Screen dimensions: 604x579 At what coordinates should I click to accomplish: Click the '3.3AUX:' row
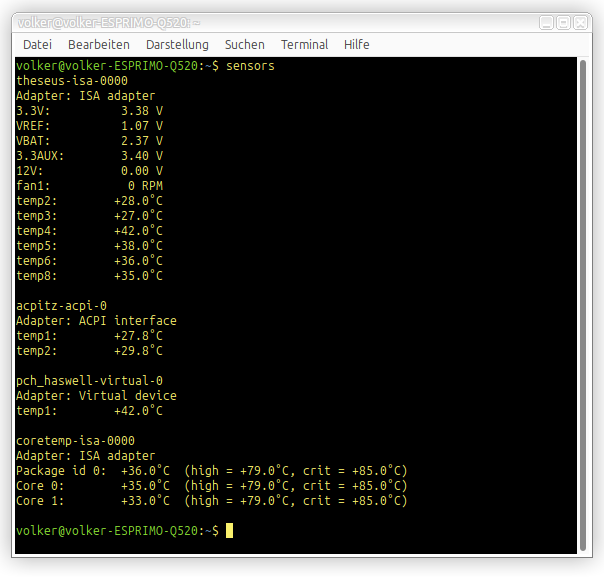[89, 156]
